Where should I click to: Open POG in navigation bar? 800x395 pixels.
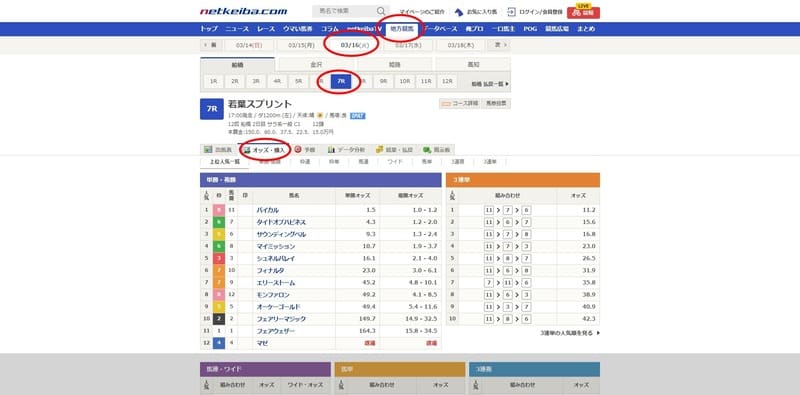[x=530, y=29]
